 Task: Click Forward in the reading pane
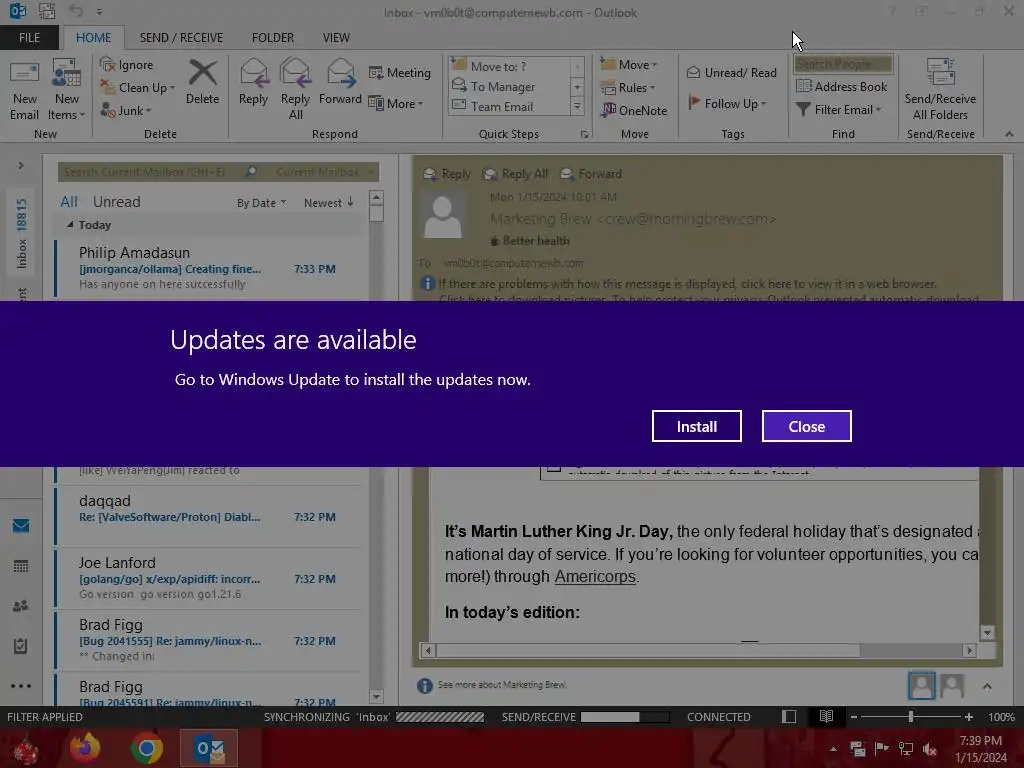(591, 174)
